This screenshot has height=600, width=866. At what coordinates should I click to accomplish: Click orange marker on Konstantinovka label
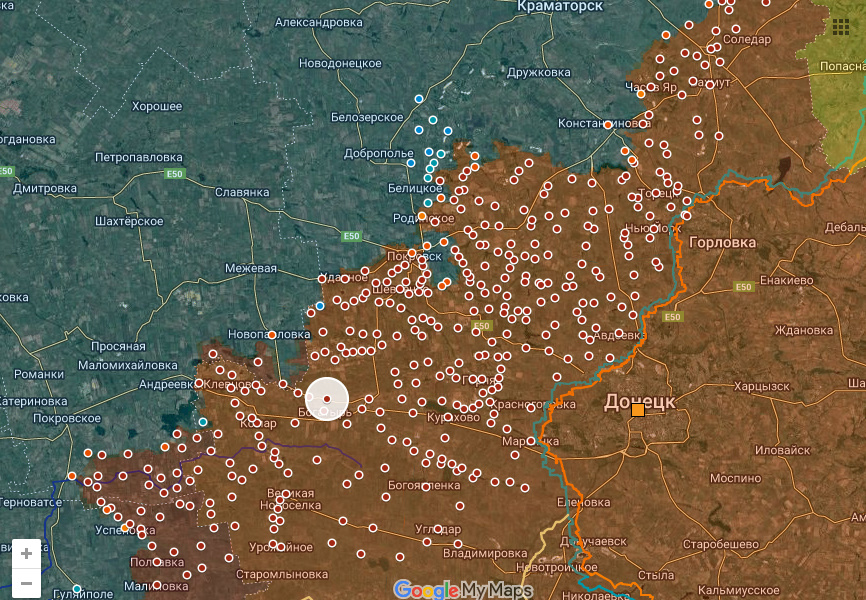click(x=608, y=125)
